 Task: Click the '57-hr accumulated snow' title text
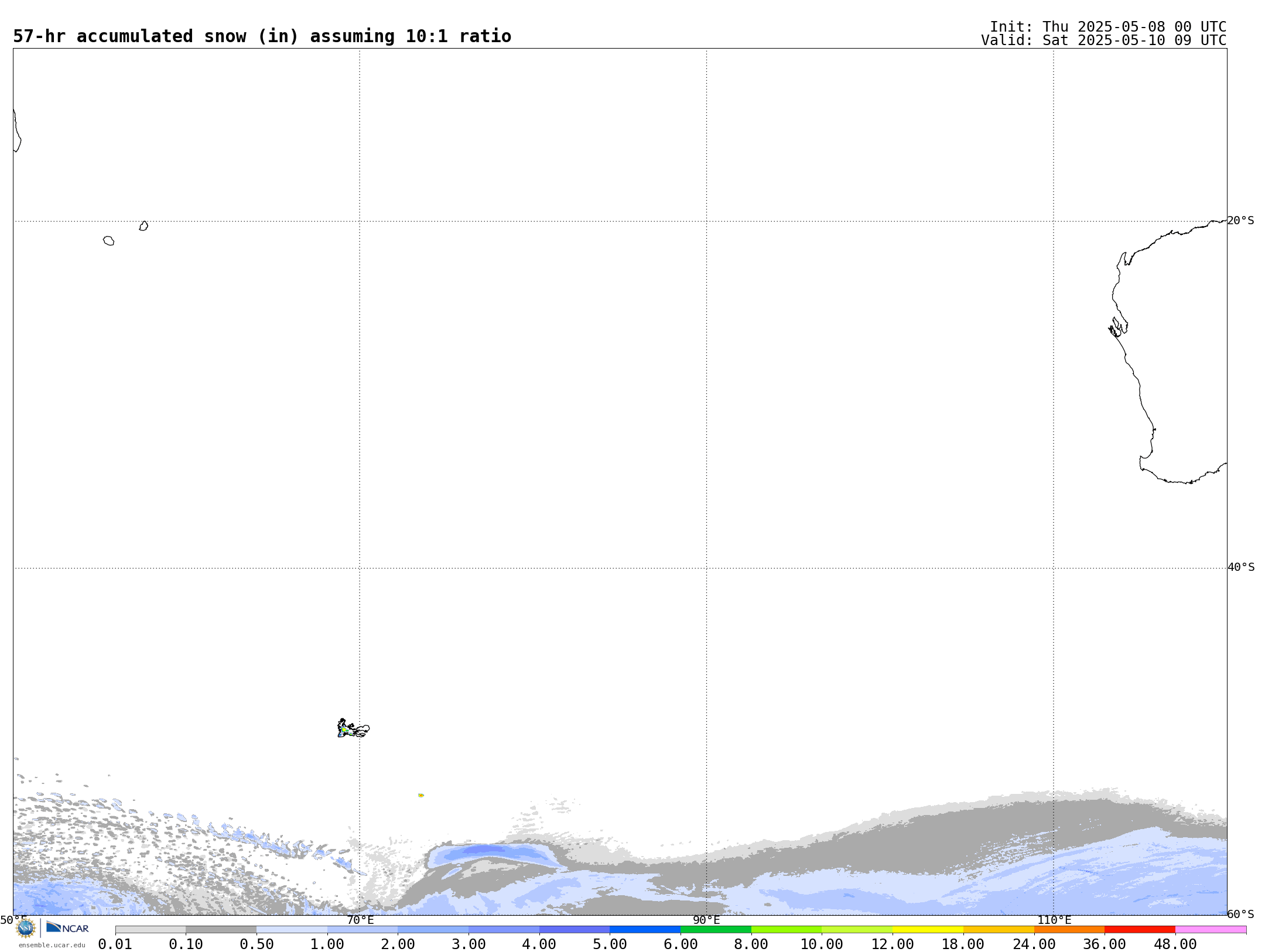pos(262,36)
